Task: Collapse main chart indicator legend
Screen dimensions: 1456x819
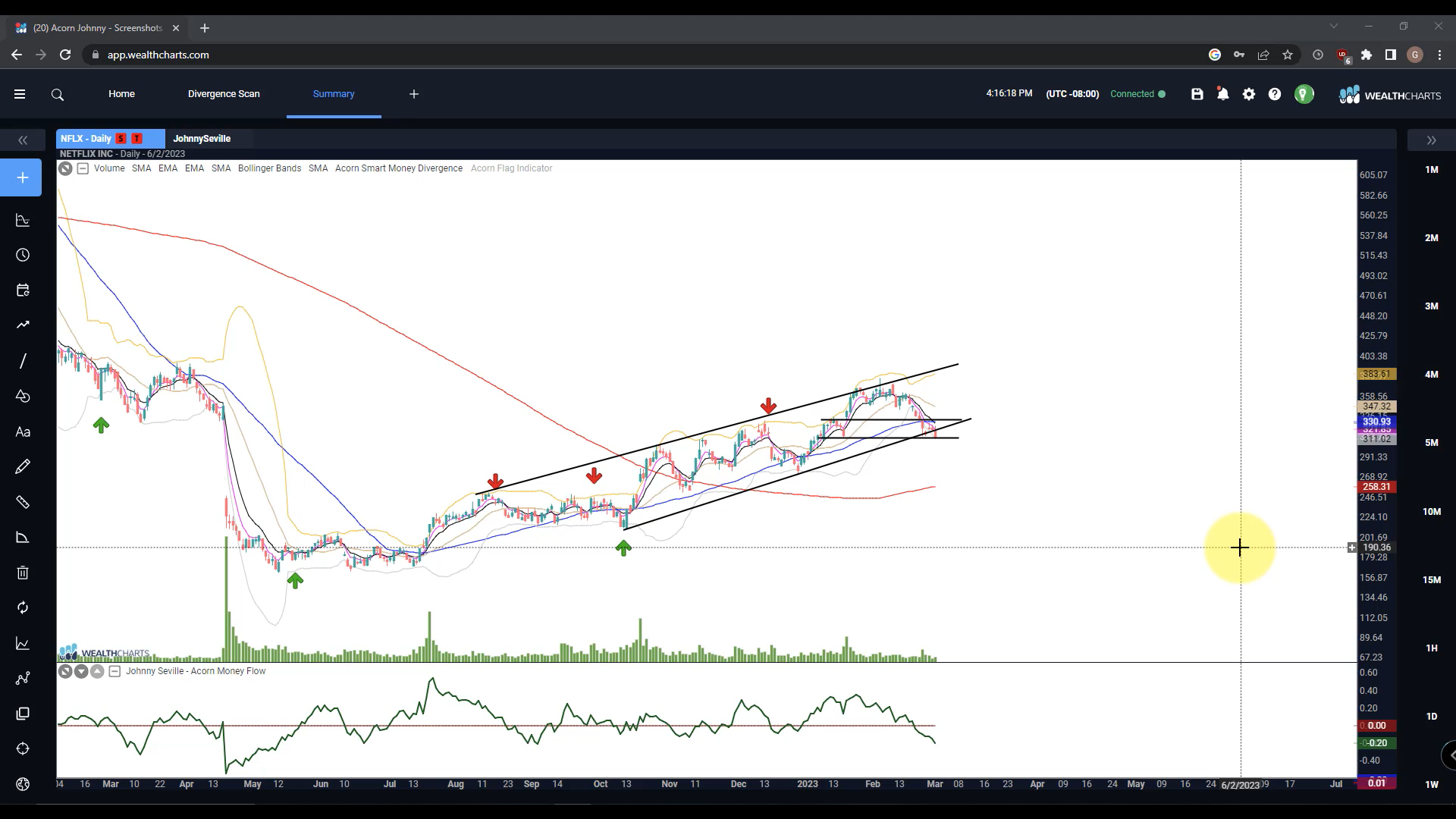Action: coord(83,168)
